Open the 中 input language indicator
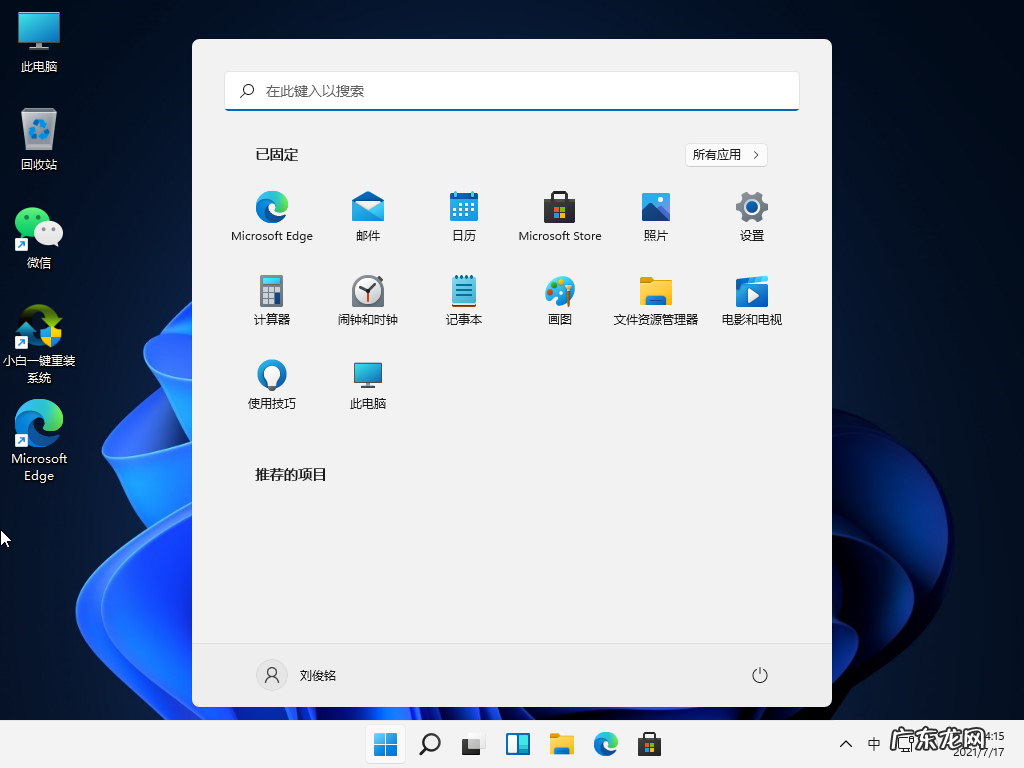Image resolution: width=1024 pixels, height=768 pixels. (x=872, y=744)
